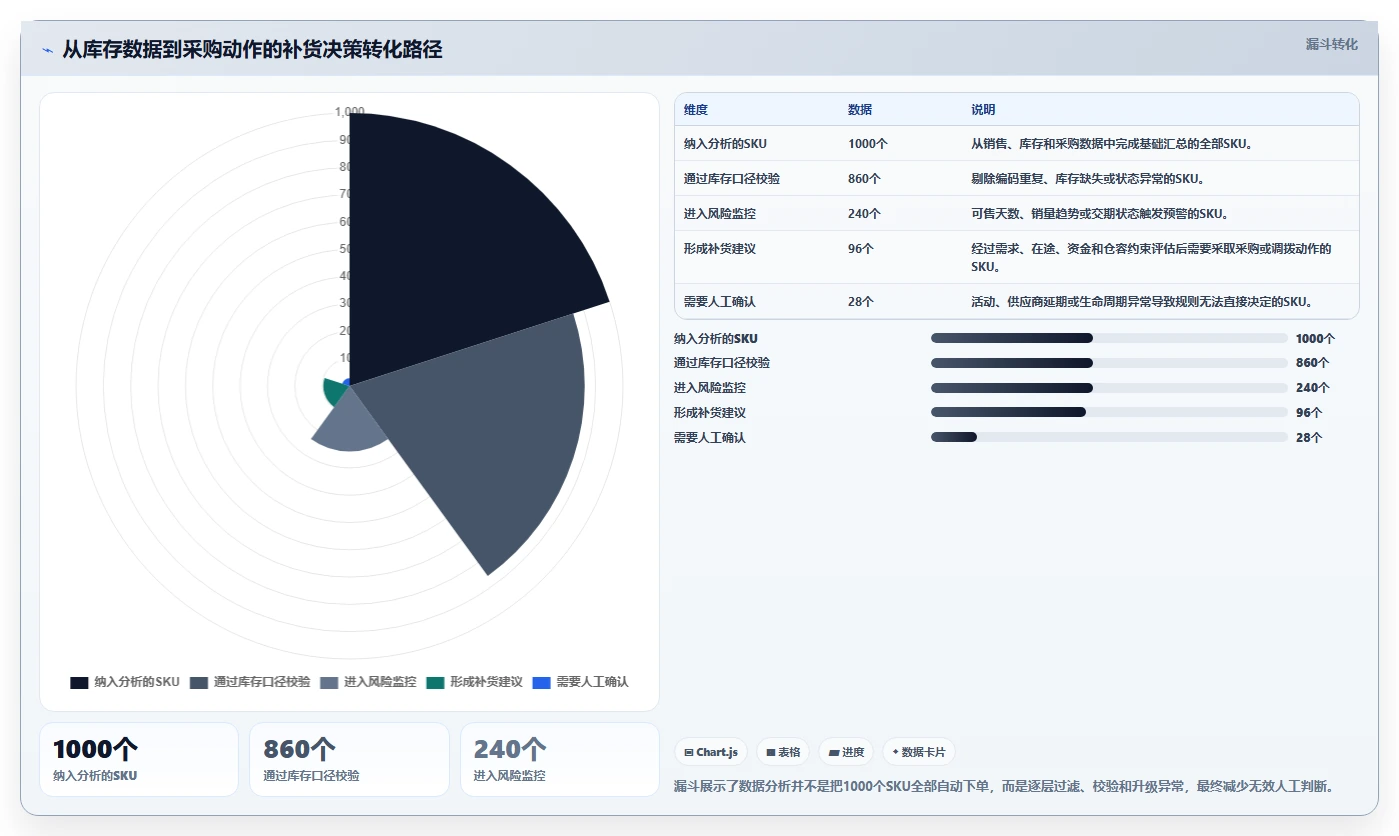Screen dimensions: 1399x836
Task: Click the small teal chart segment
Action: tap(334, 390)
